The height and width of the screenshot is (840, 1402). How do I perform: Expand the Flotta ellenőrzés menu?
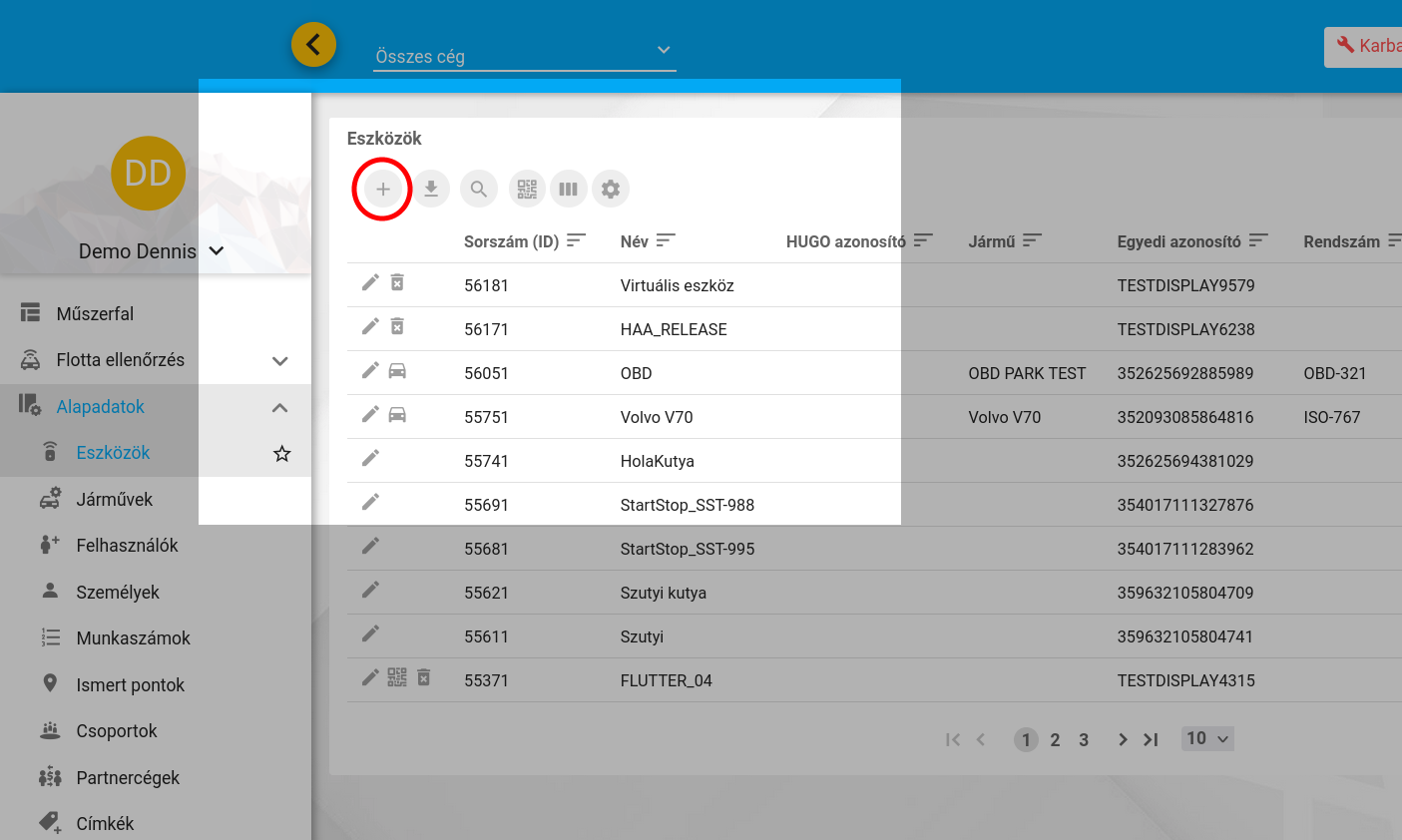[x=280, y=361]
